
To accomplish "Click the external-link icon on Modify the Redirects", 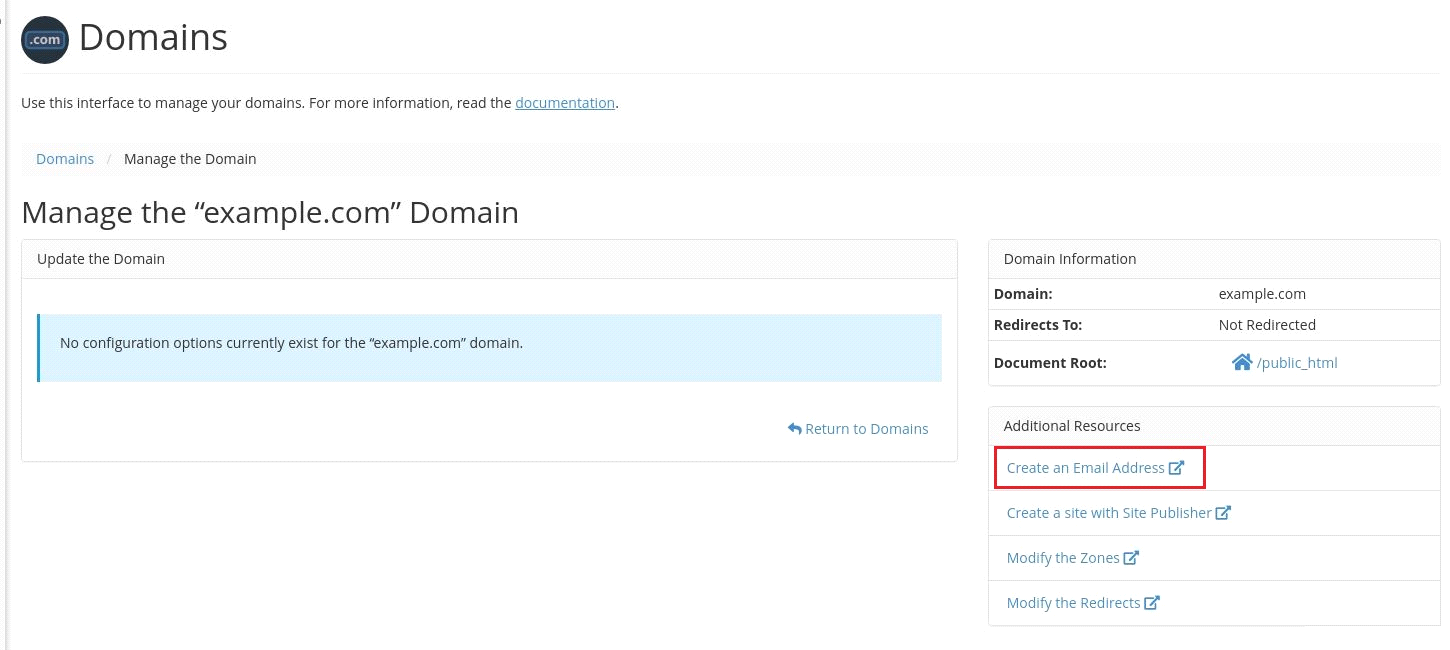I will pos(1152,602).
